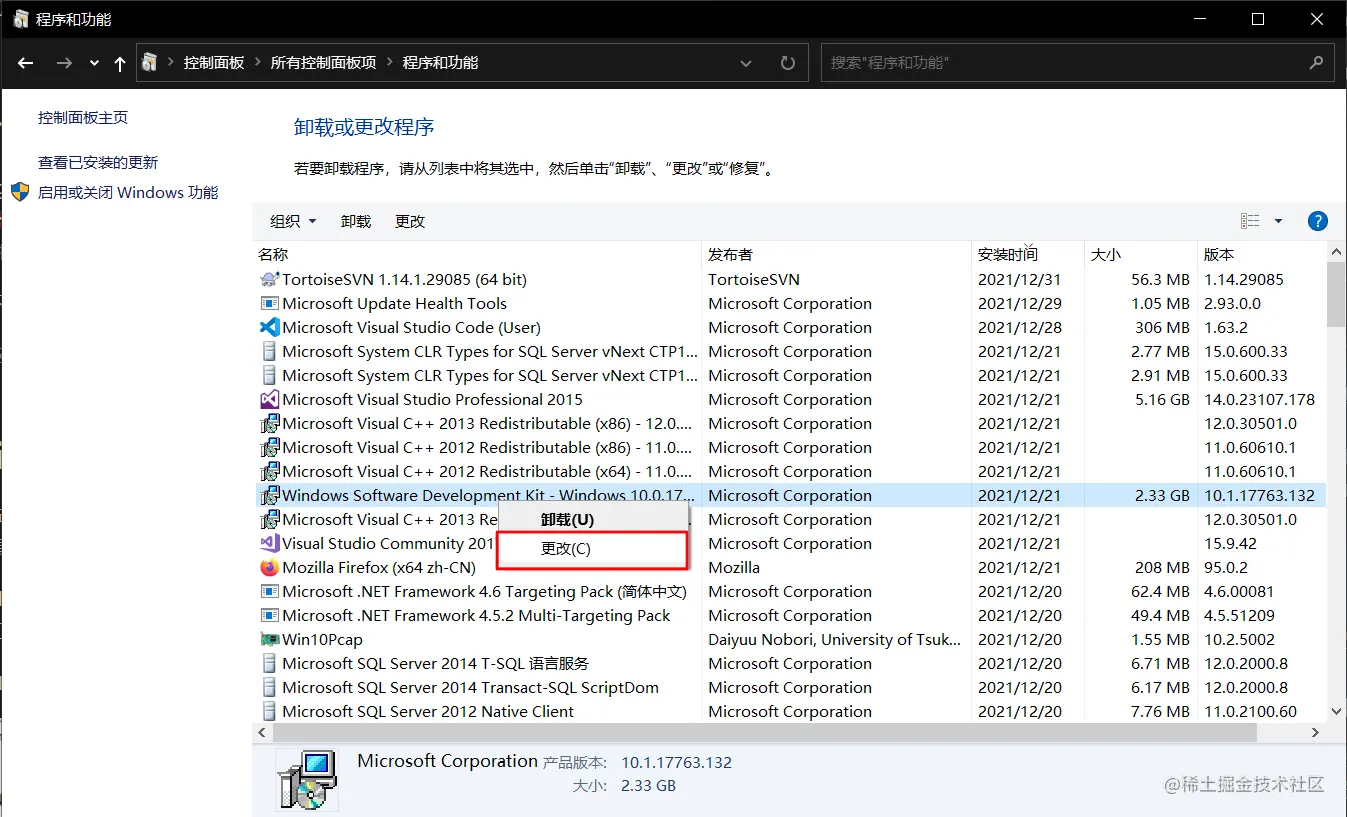
Task: Click the Mozilla Firefox icon in the list
Action: (268, 567)
